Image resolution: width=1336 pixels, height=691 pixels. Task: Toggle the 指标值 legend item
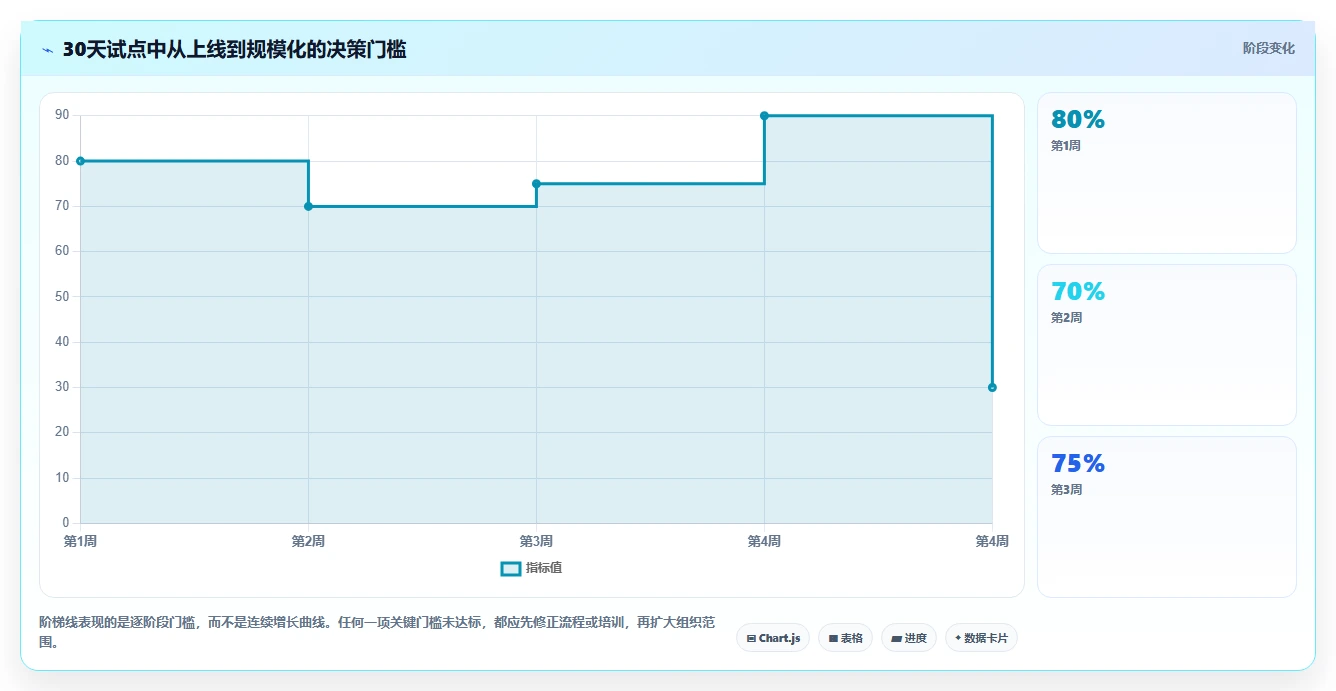(532, 568)
